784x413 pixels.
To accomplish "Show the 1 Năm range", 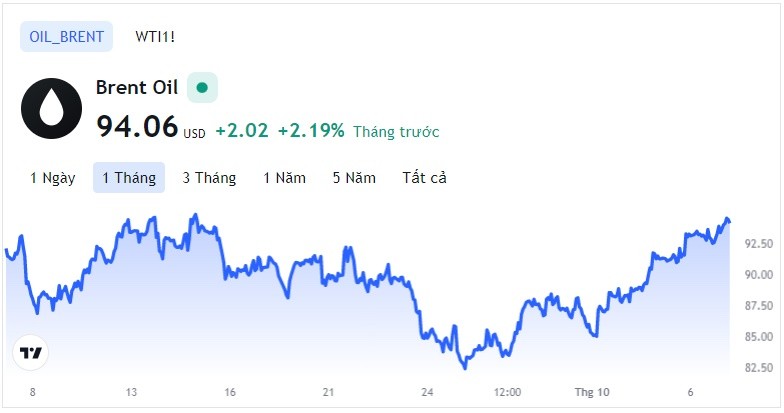I will tap(284, 178).
